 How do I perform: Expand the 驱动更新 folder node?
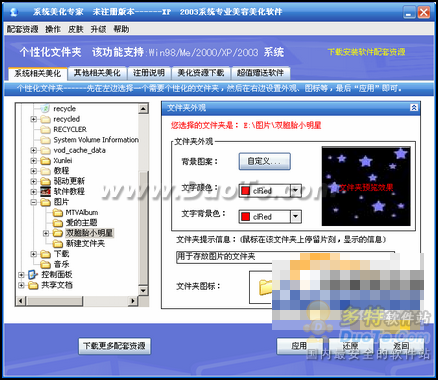pos(33,181)
